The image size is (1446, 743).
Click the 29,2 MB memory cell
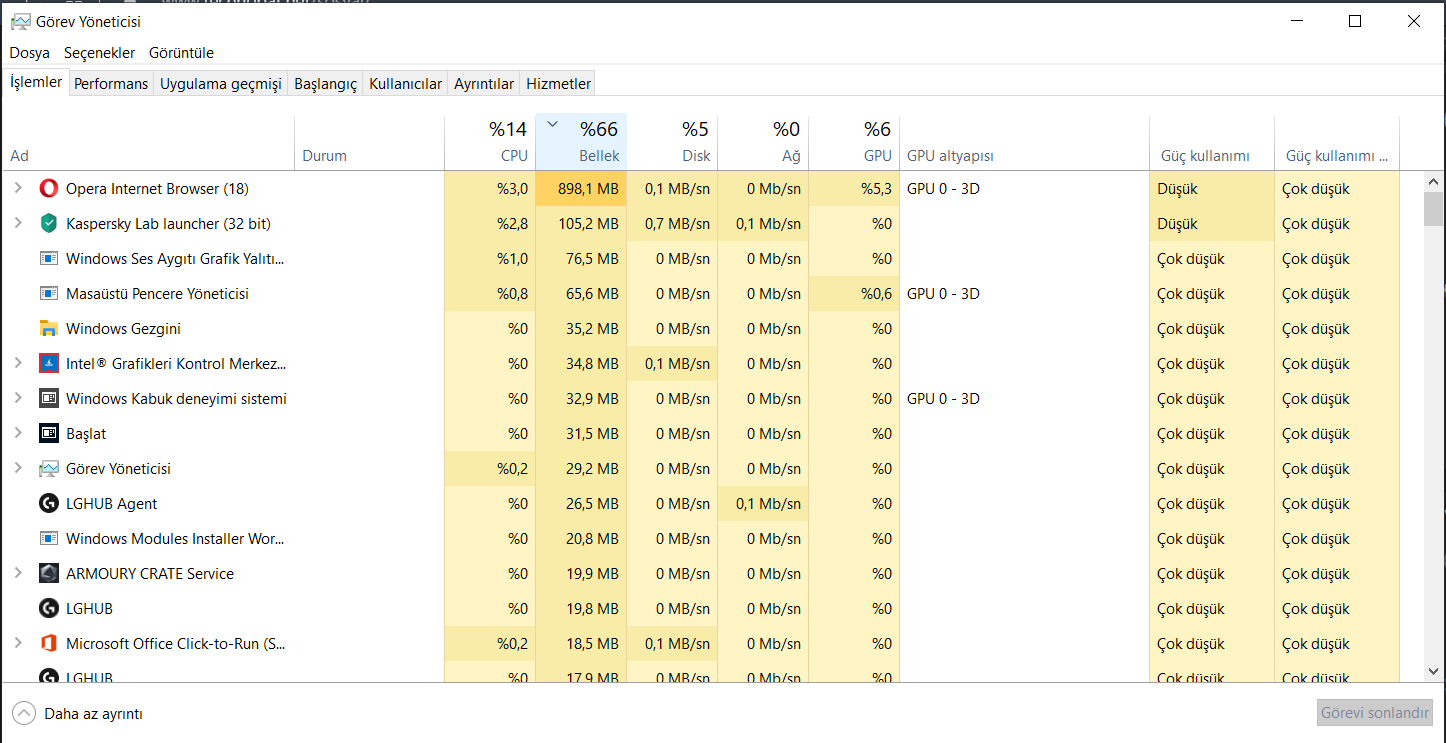(582, 469)
